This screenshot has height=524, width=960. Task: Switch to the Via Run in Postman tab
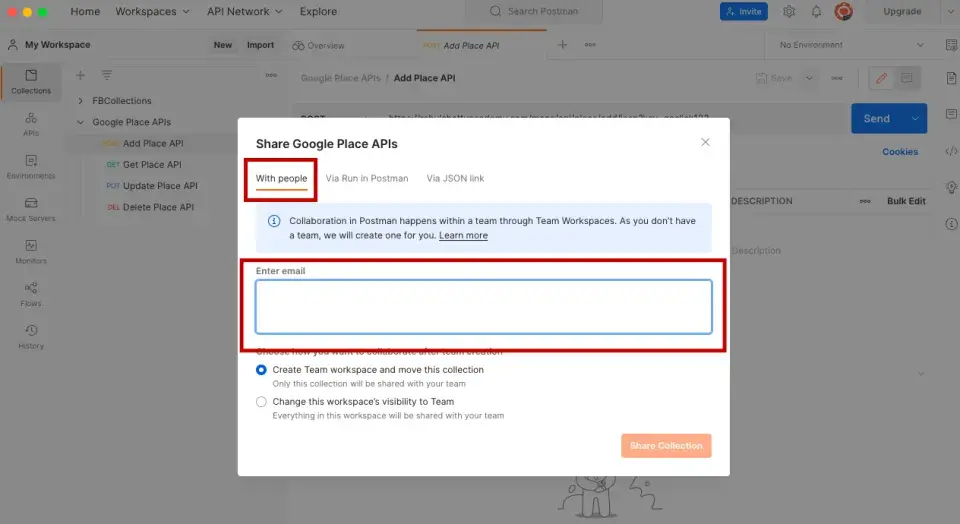[x=367, y=179]
